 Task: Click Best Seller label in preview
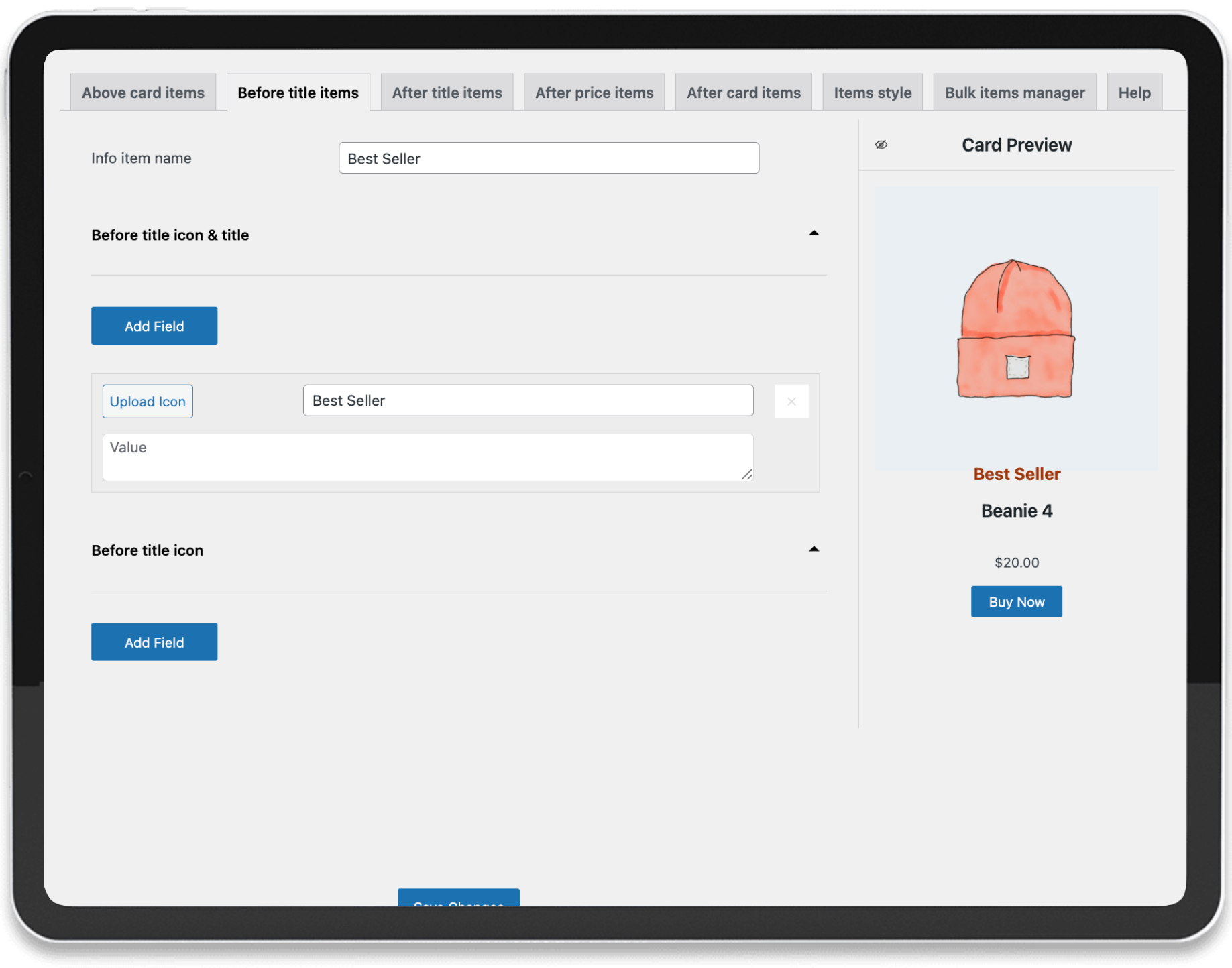coord(1017,474)
